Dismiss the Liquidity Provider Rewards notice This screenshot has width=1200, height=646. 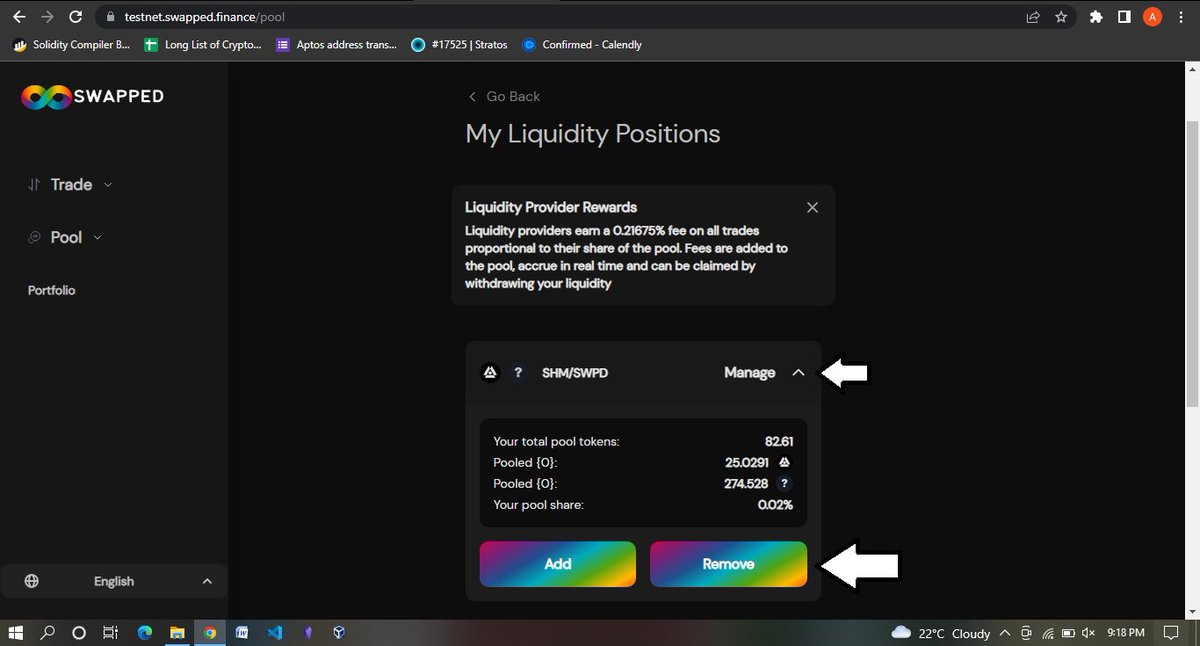pyautogui.click(x=812, y=207)
